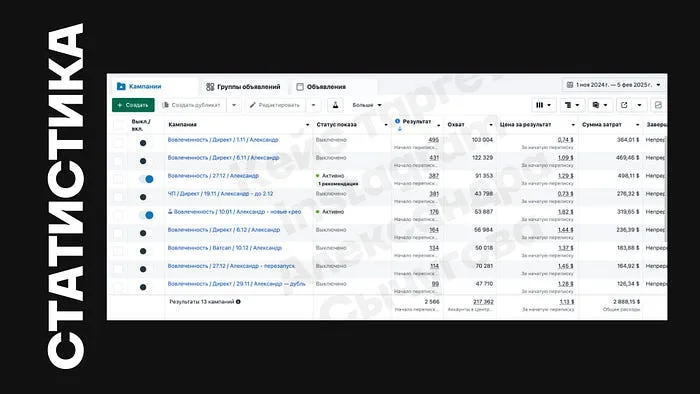Open the A/B test flask tool
700x394 pixels.
335,105
